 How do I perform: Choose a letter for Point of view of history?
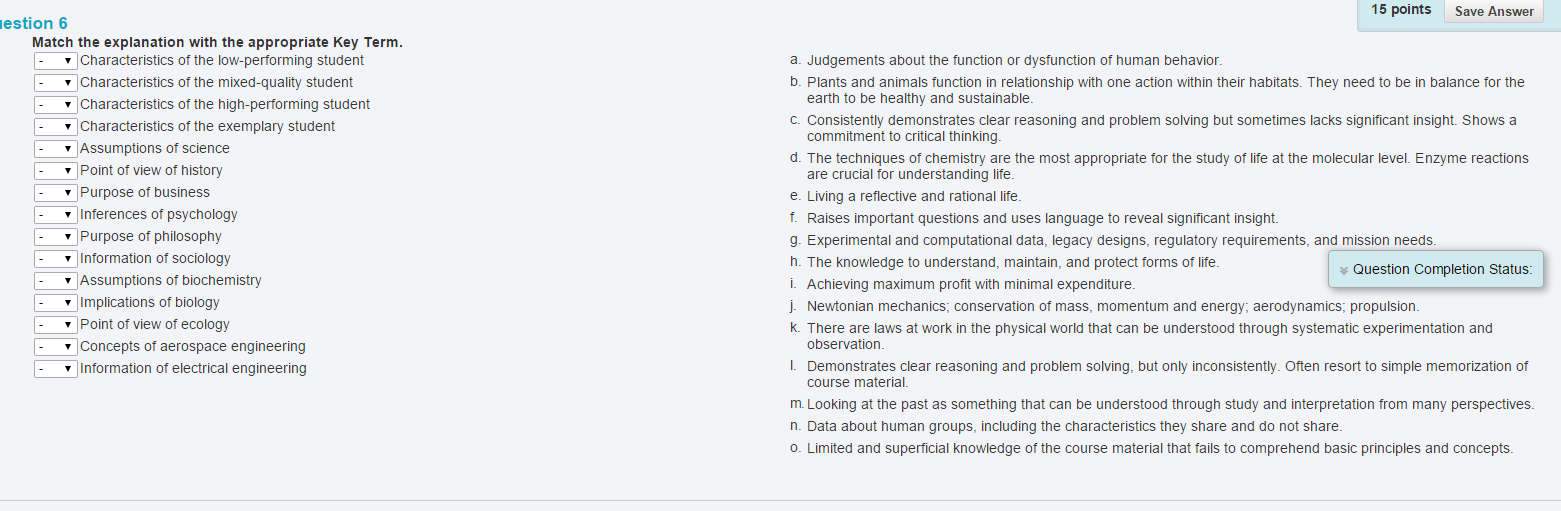(x=56, y=171)
